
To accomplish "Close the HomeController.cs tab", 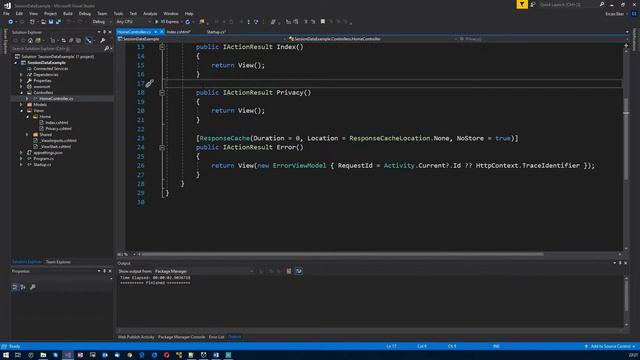I will click(x=162, y=32).
